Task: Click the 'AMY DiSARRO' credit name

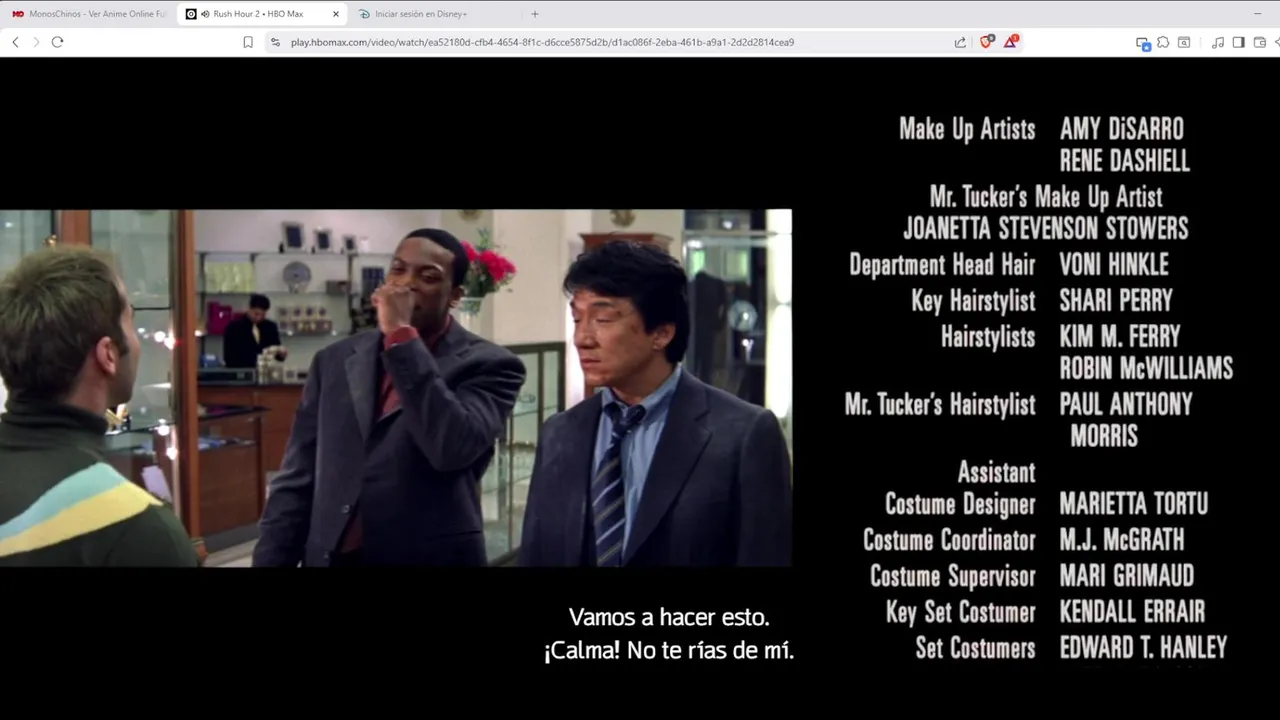Action: (x=1121, y=129)
